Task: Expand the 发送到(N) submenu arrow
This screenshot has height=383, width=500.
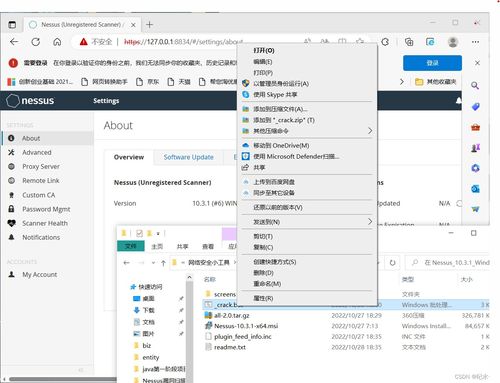Action: pos(370,222)
